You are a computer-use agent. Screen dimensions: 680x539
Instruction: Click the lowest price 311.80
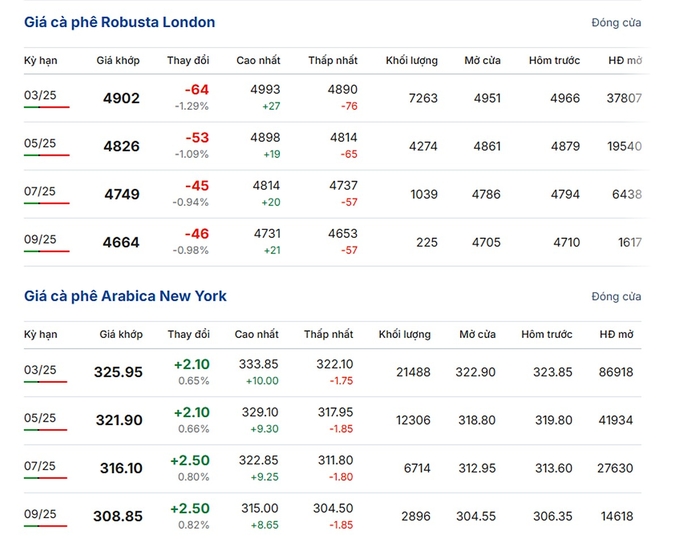pyautogui.click(x=336, y=461)
